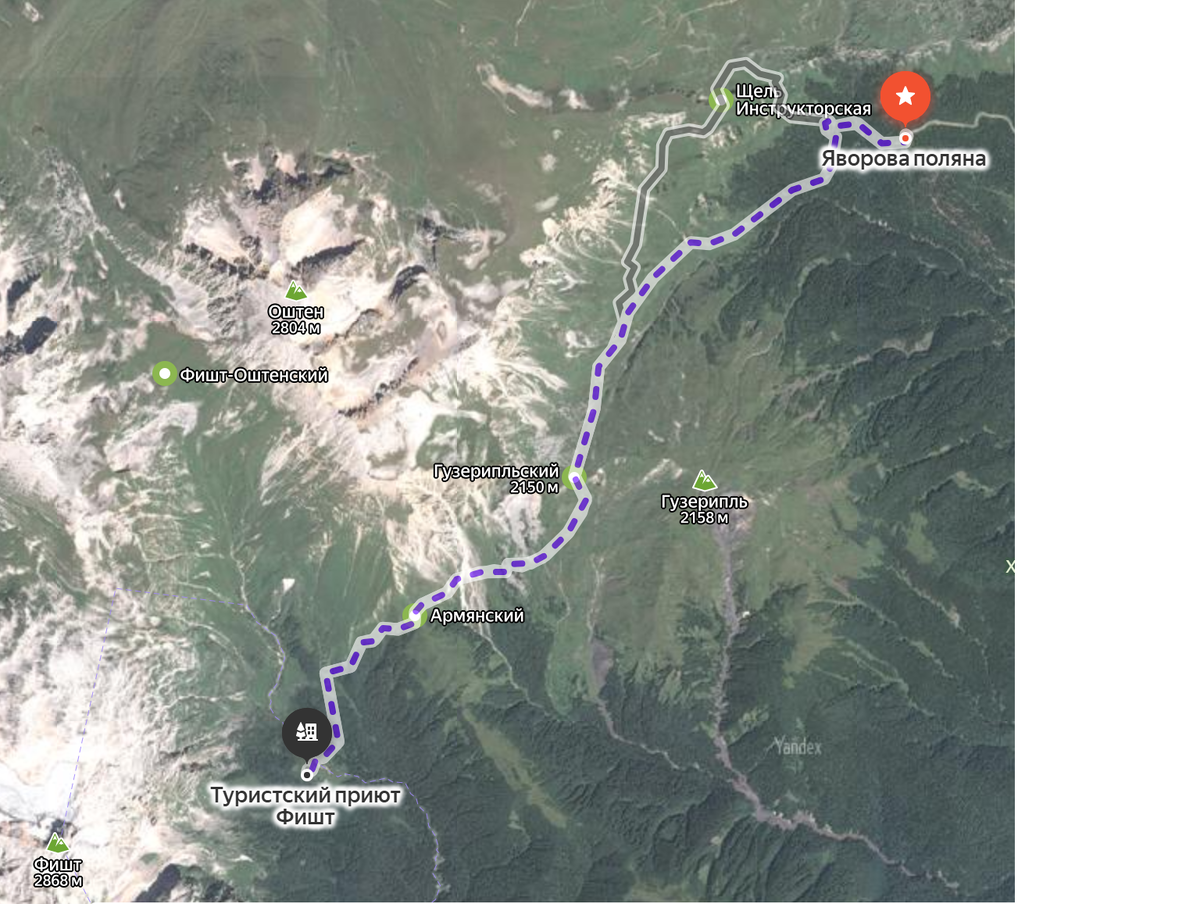Click the Фишт-Оштенский pass green marker

point(164,374)
